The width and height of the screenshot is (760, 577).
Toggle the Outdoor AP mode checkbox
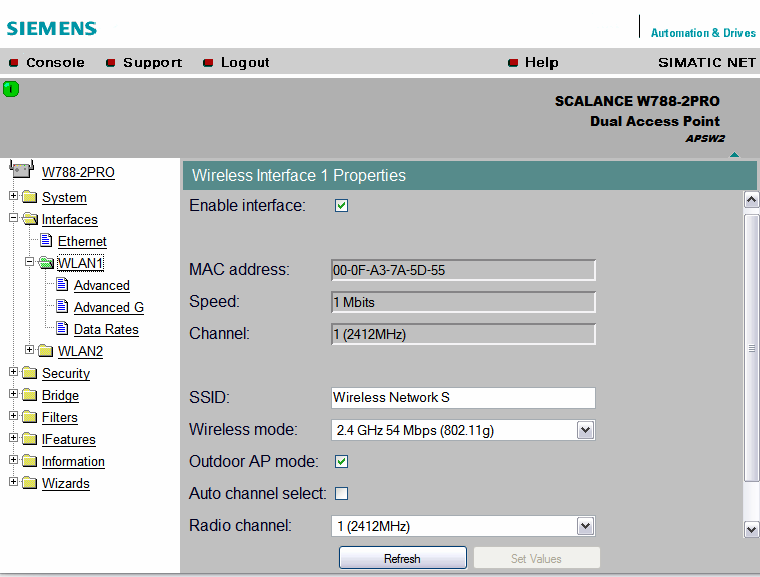(341, 462)
